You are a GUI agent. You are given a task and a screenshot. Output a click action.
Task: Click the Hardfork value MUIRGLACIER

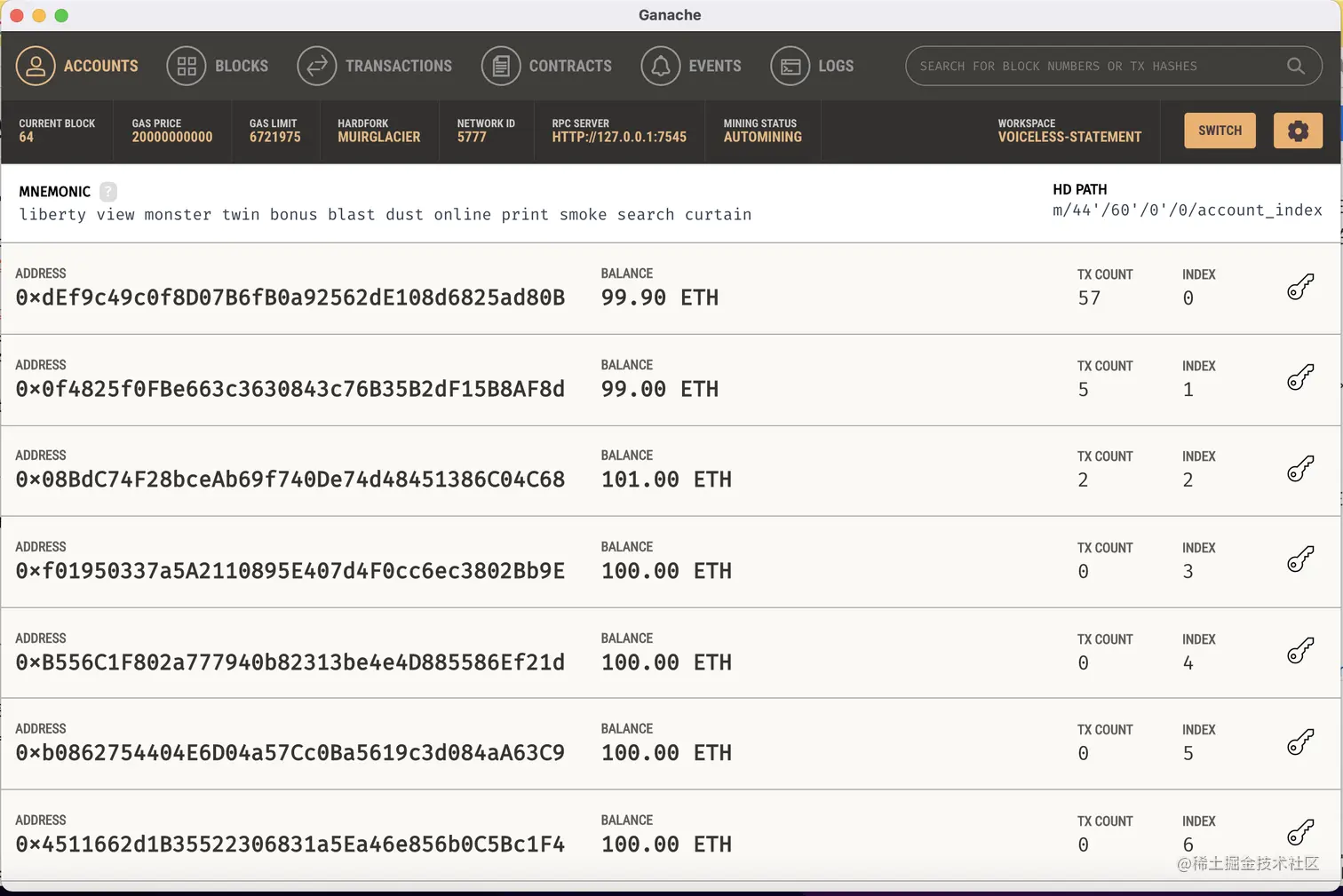(x=379, y=137)
